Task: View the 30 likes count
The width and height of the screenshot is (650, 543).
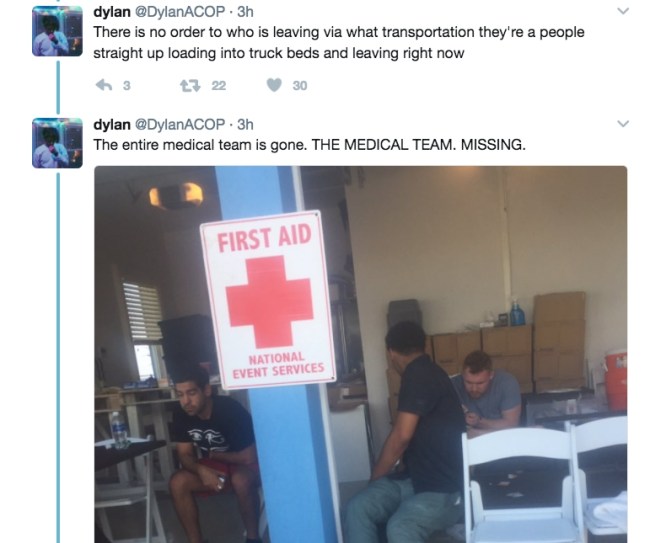Action: pyautogui.click(x=300, y=86)
